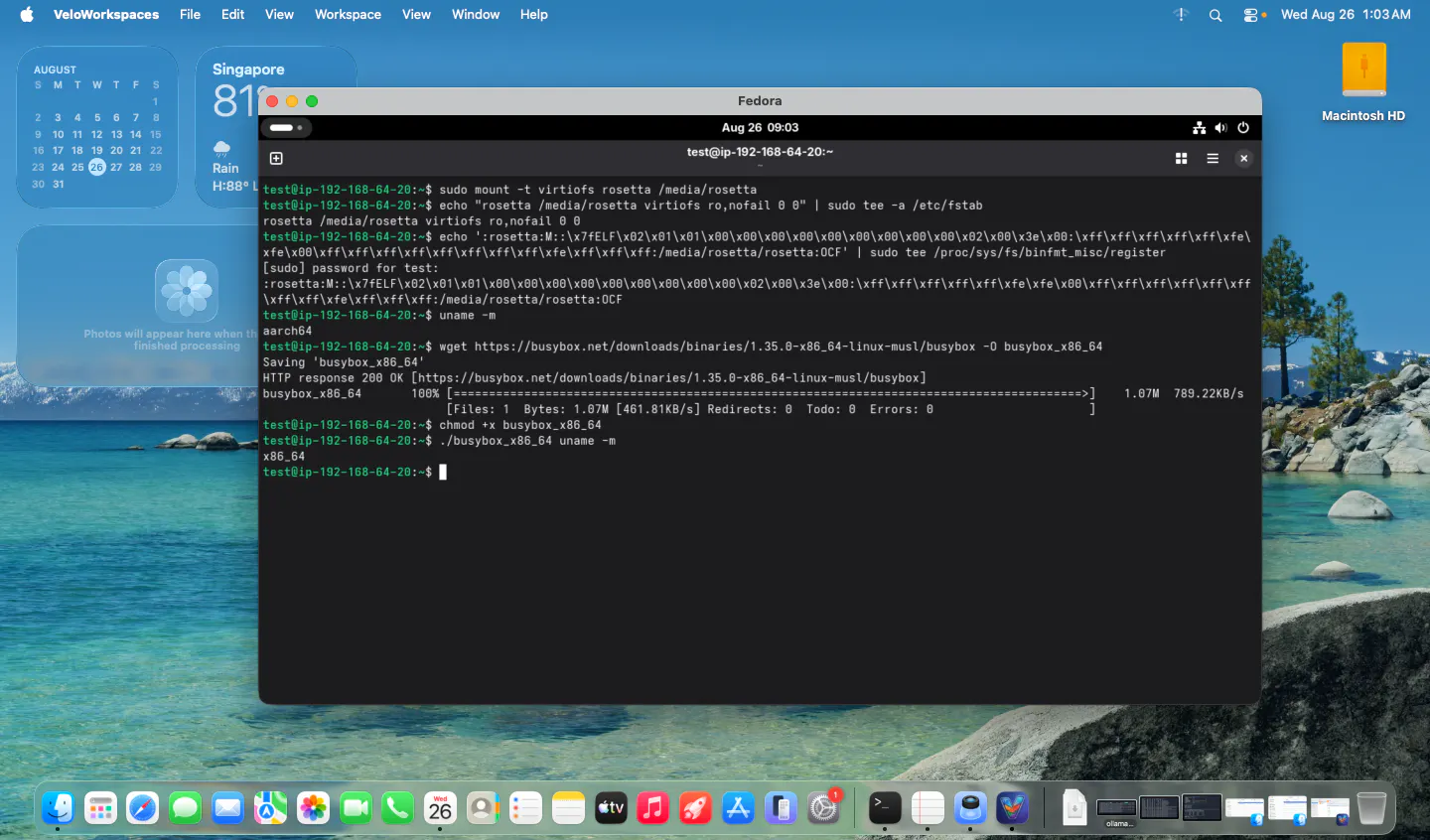This screenshot has height=840, width=1430.
Task: Launch Music from the Dock
Action: point(652,808)
